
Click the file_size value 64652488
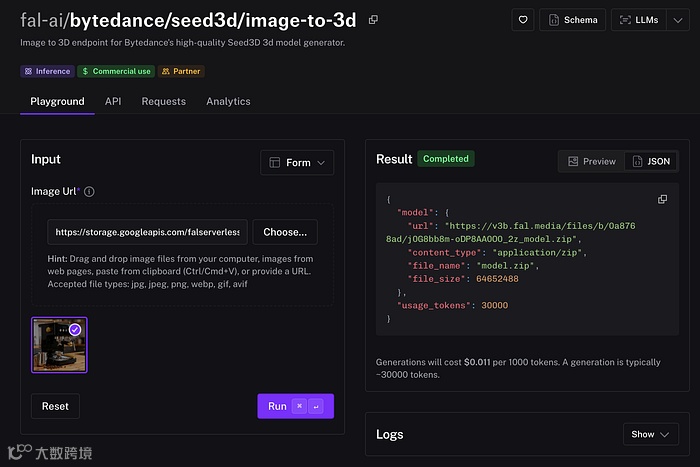[497, 279]
